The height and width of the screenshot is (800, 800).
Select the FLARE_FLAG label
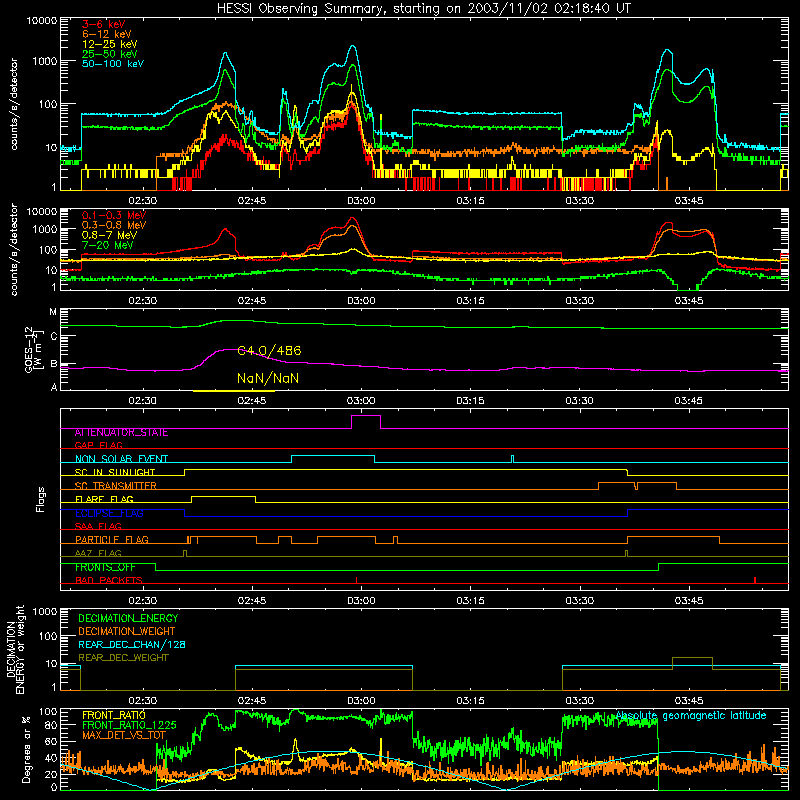104,499
